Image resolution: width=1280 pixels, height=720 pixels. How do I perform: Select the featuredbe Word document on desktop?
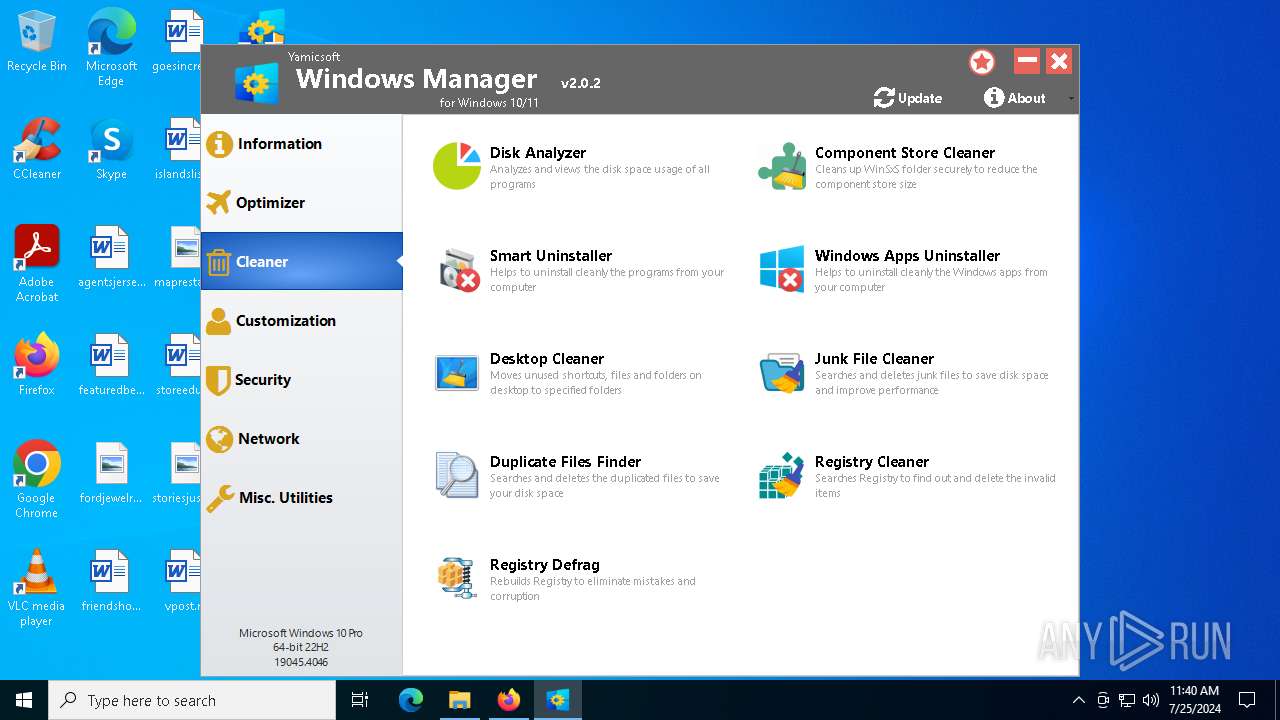111,366
